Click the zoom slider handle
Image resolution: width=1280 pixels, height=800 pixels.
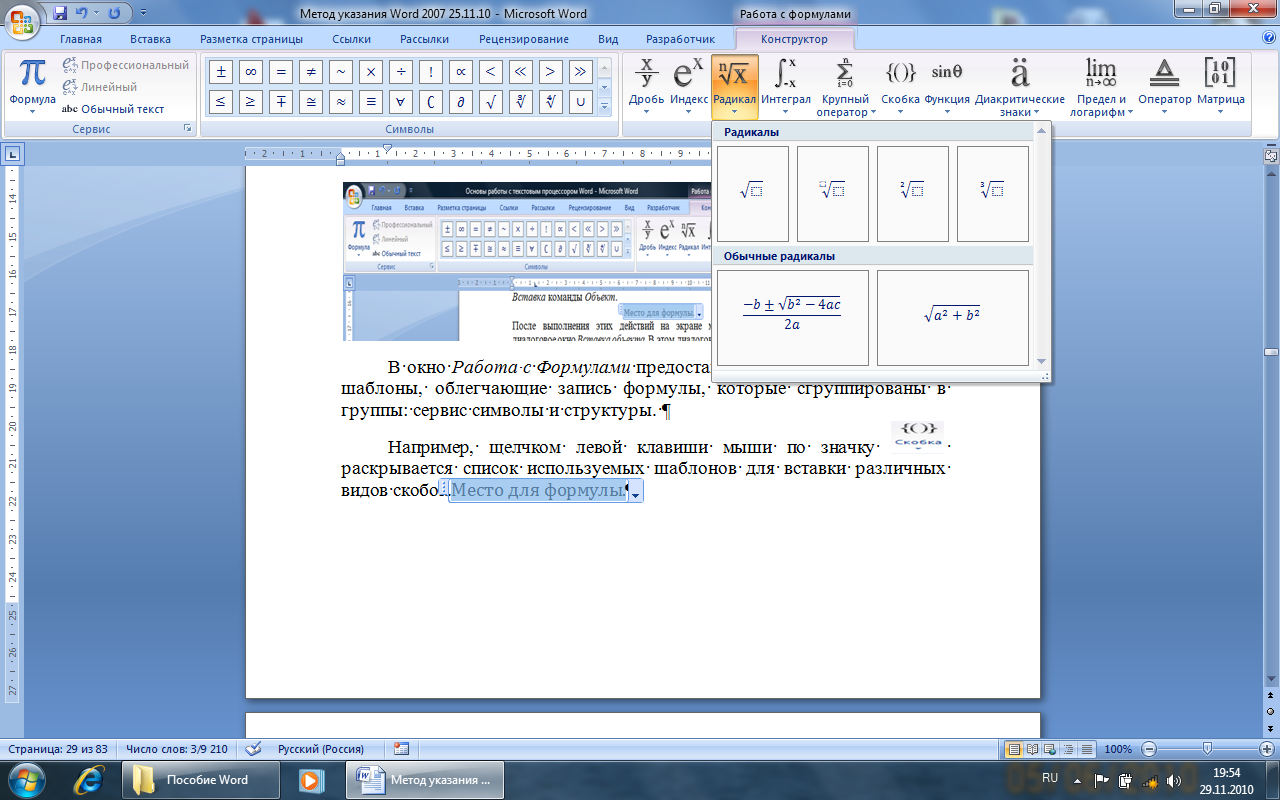click(1207, 749)
